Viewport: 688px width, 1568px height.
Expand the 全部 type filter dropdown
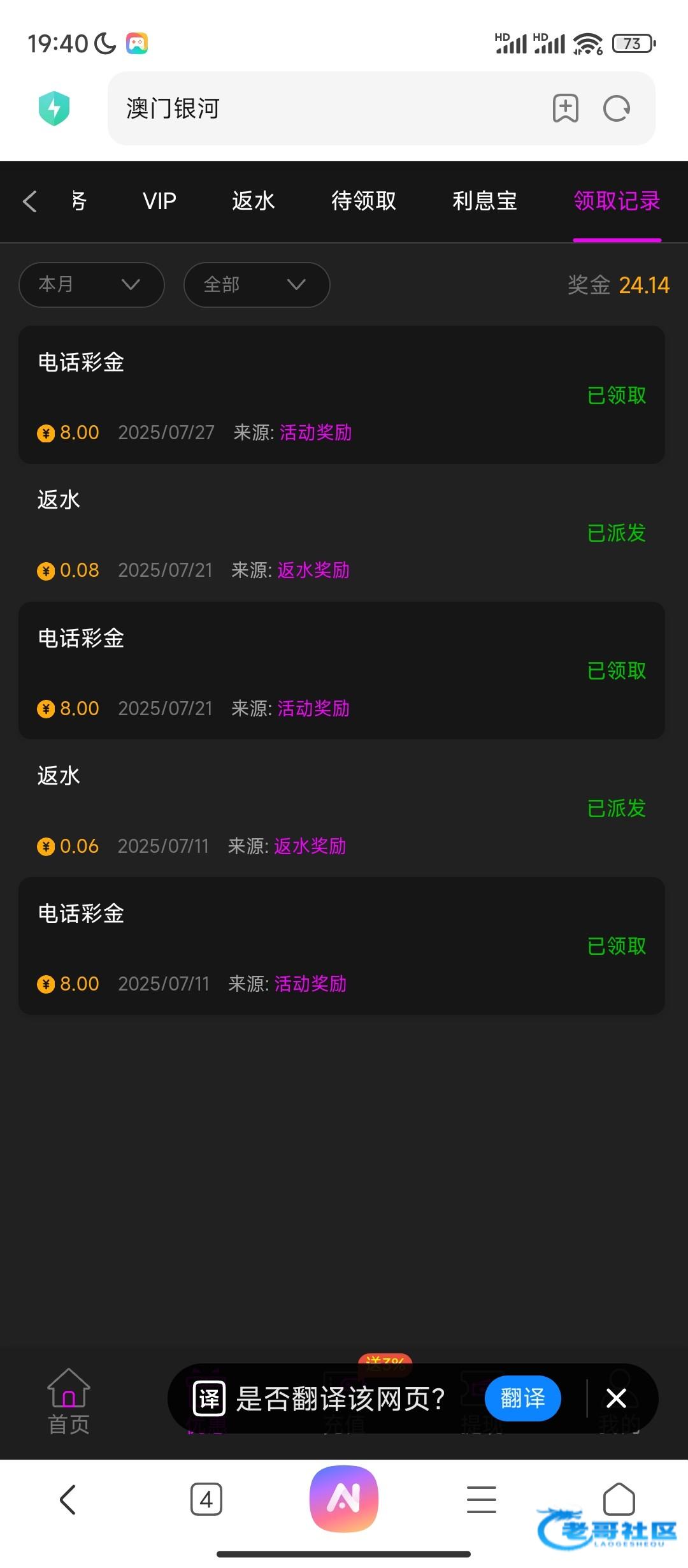256,284
